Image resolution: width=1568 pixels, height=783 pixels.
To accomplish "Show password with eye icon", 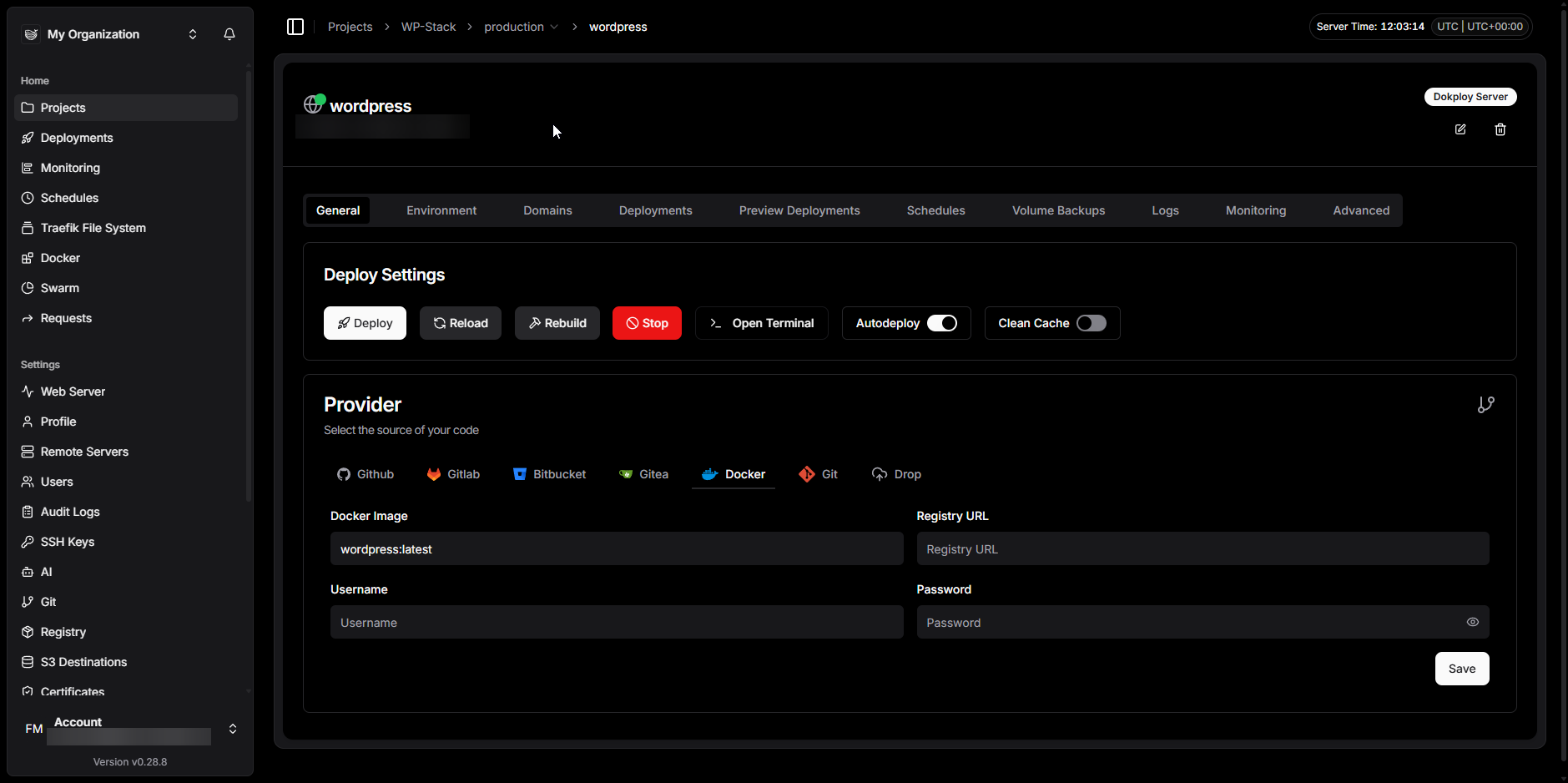I will coord(1473,622).
